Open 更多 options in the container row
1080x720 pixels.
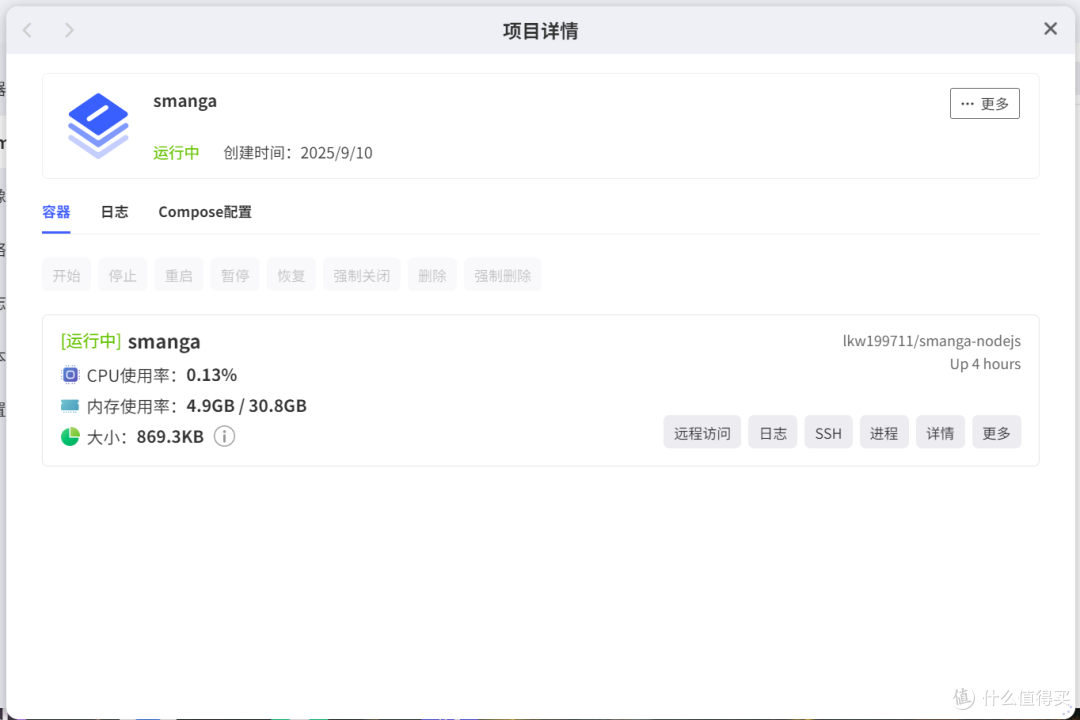(x=997, y=432)
